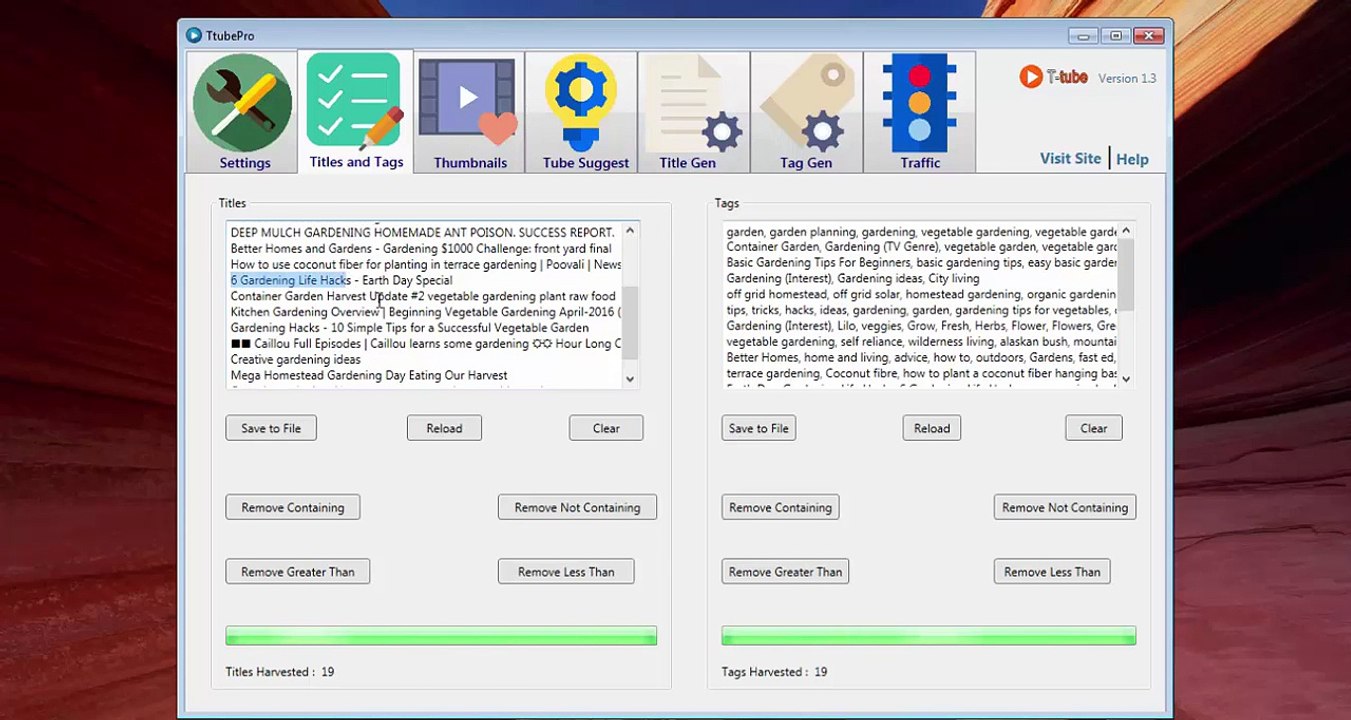Click Remove Less Than under Tags
1351x720 pixels.
1052,571
